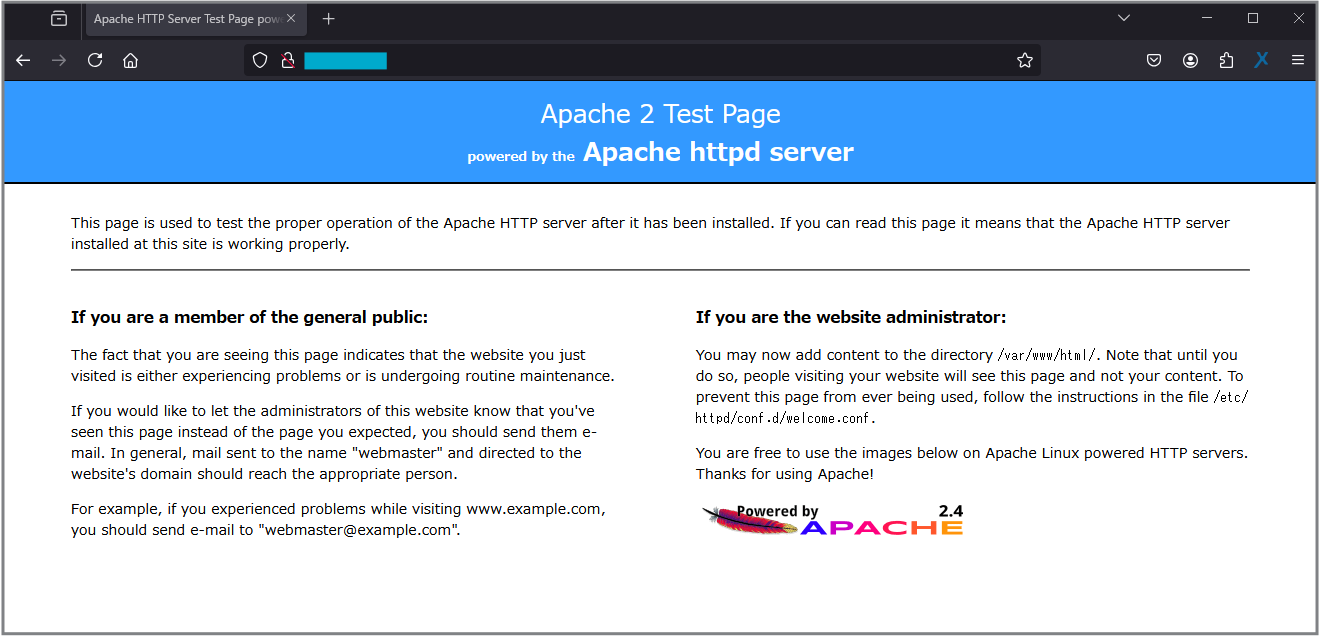This screenshot has height=636, width=1319.
Task: Bookmark this page with the star icon
Action: pos(1024,60)
